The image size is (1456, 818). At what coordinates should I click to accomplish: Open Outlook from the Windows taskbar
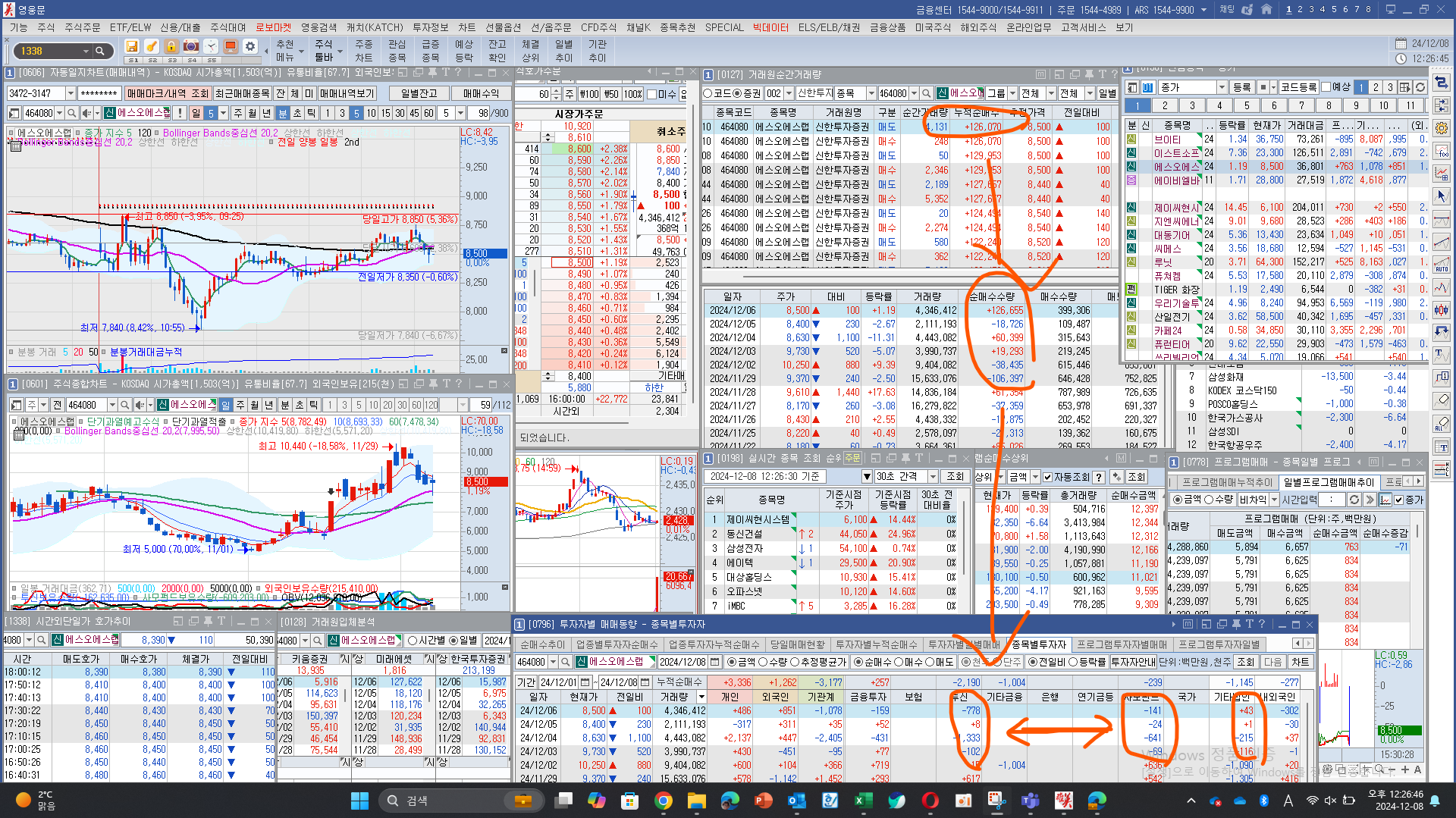coord(796,801)
